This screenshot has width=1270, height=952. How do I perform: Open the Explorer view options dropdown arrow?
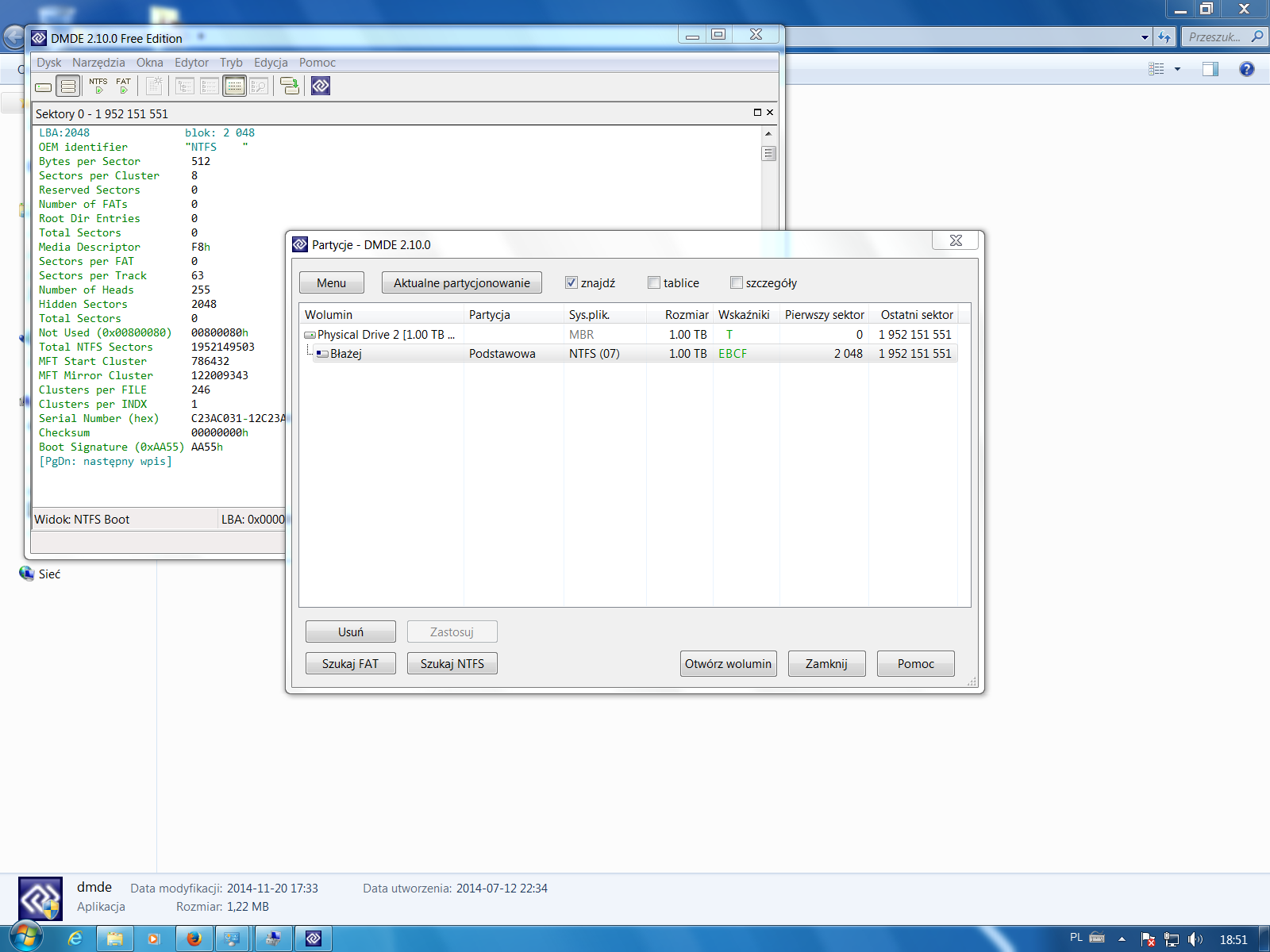click(1178, 69)
